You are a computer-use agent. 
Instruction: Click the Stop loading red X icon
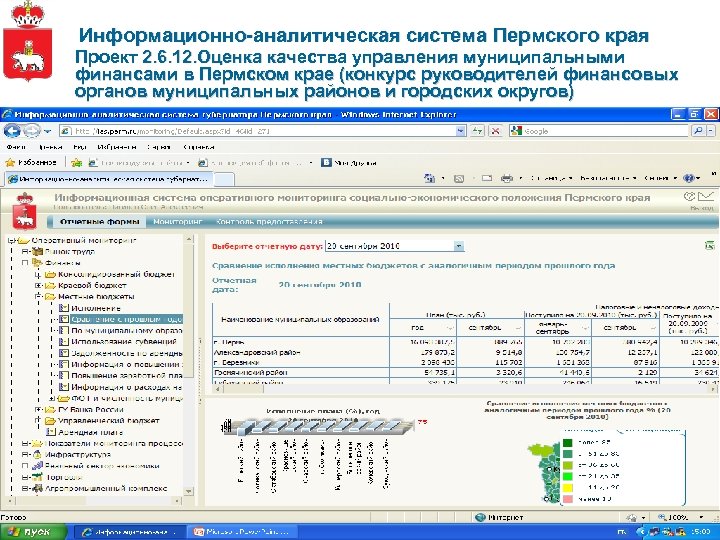click(495, 131)
